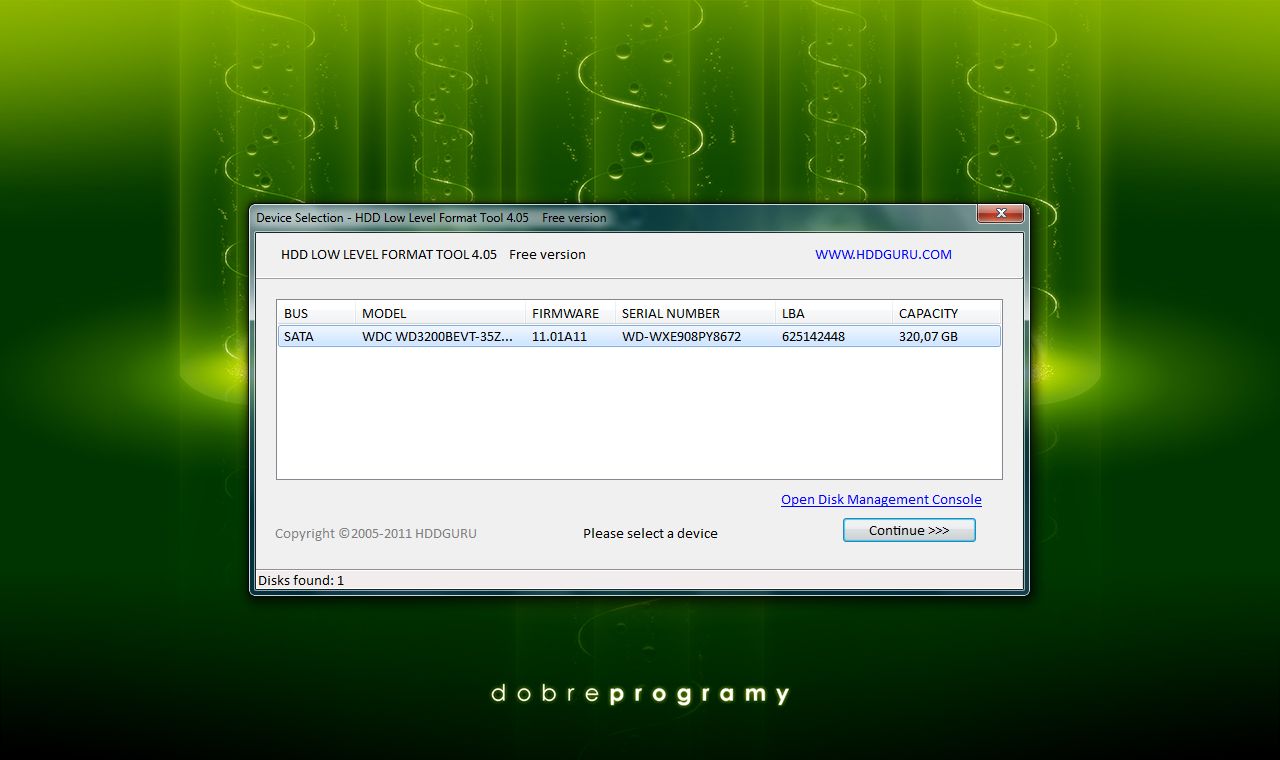
Task: Click serial number WD-WXE908PY8672
Action: [x=681, y=336]
